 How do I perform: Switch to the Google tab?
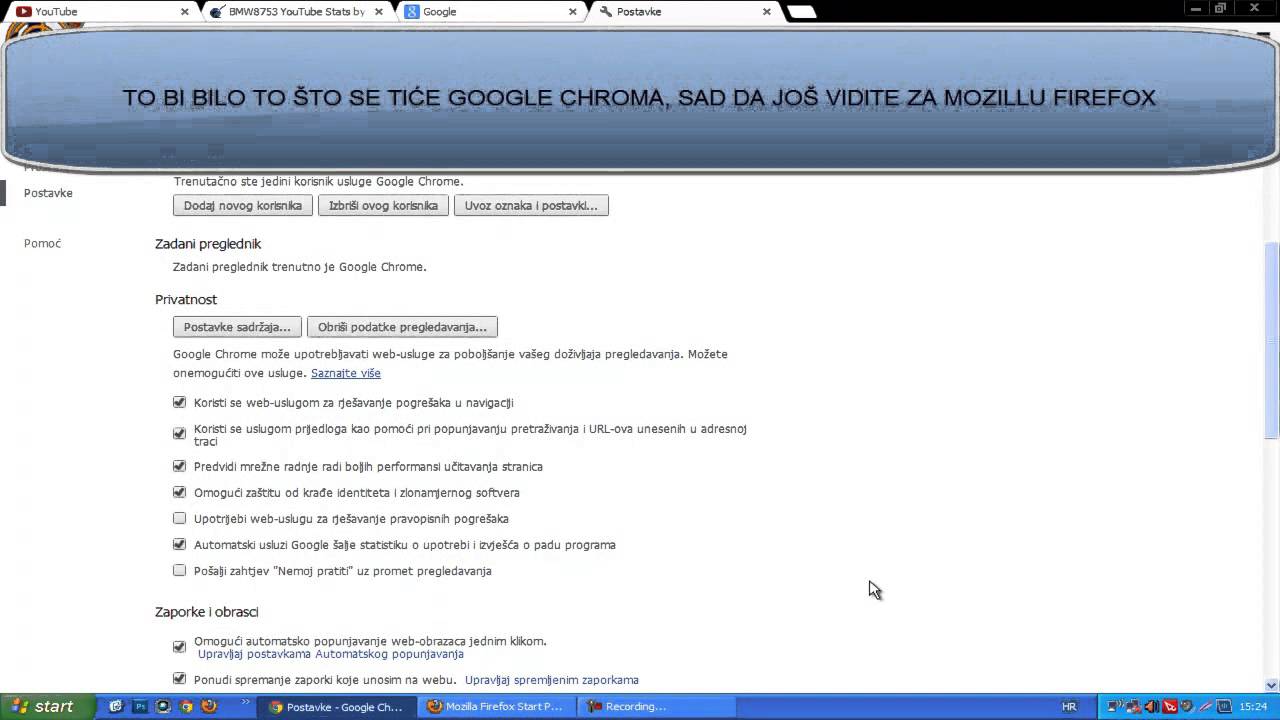click(490, 12)
